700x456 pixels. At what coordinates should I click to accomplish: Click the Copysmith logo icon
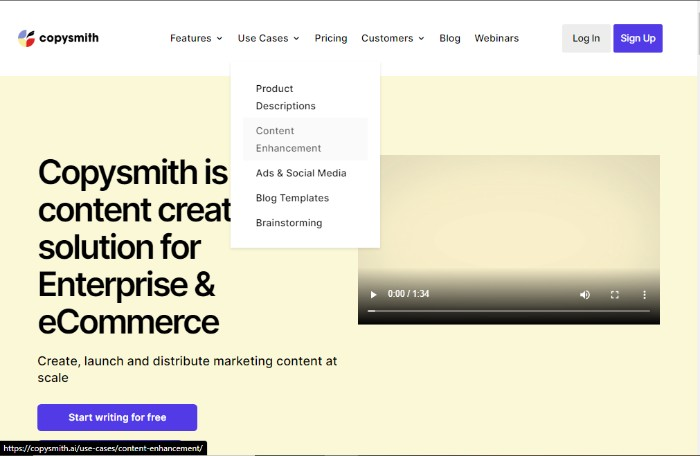point(26,38)
